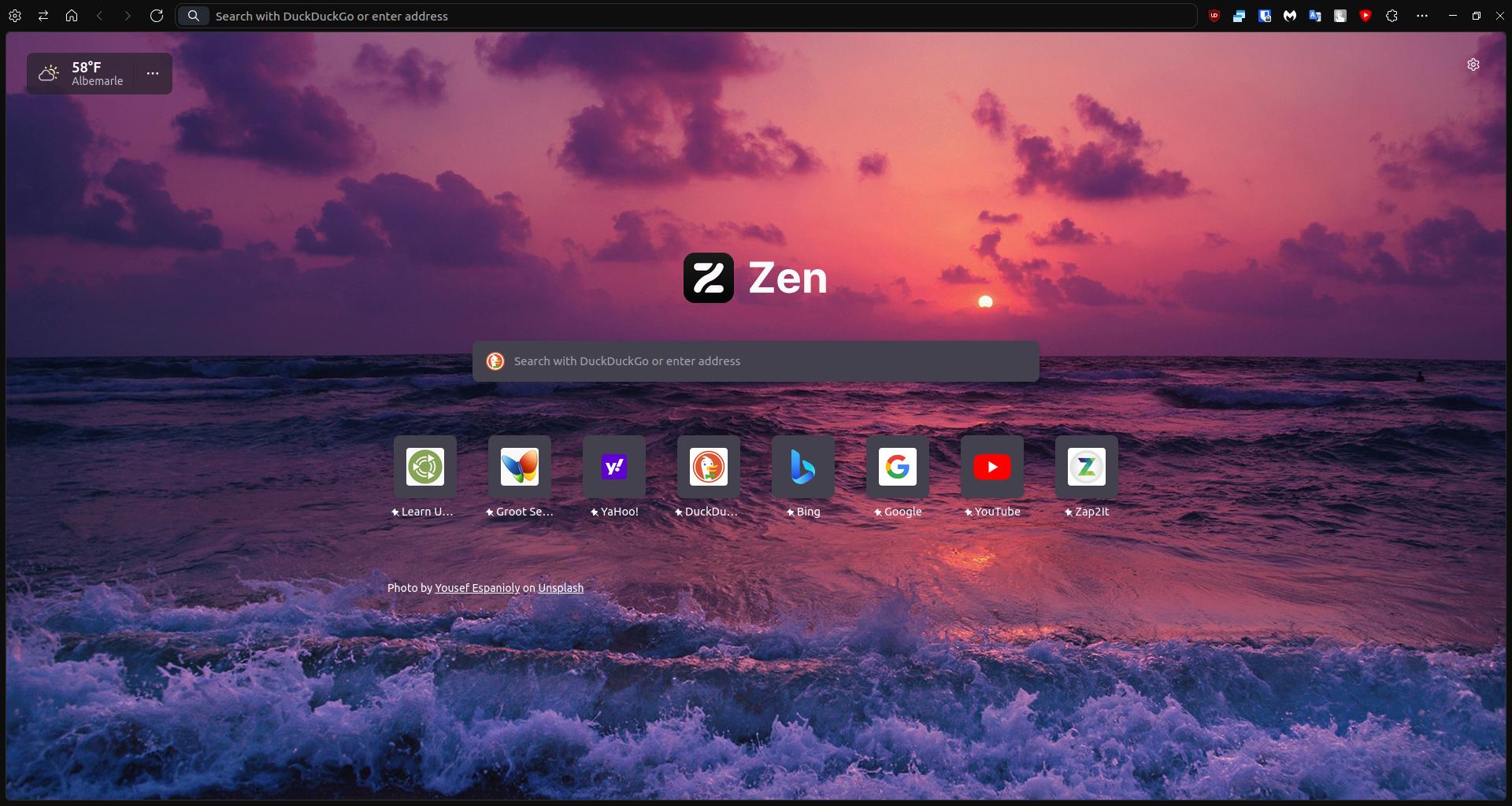Screen dimensions: 1512x806
Task: Click the center DuckDuckGo search field
Action: pos(756,361)
